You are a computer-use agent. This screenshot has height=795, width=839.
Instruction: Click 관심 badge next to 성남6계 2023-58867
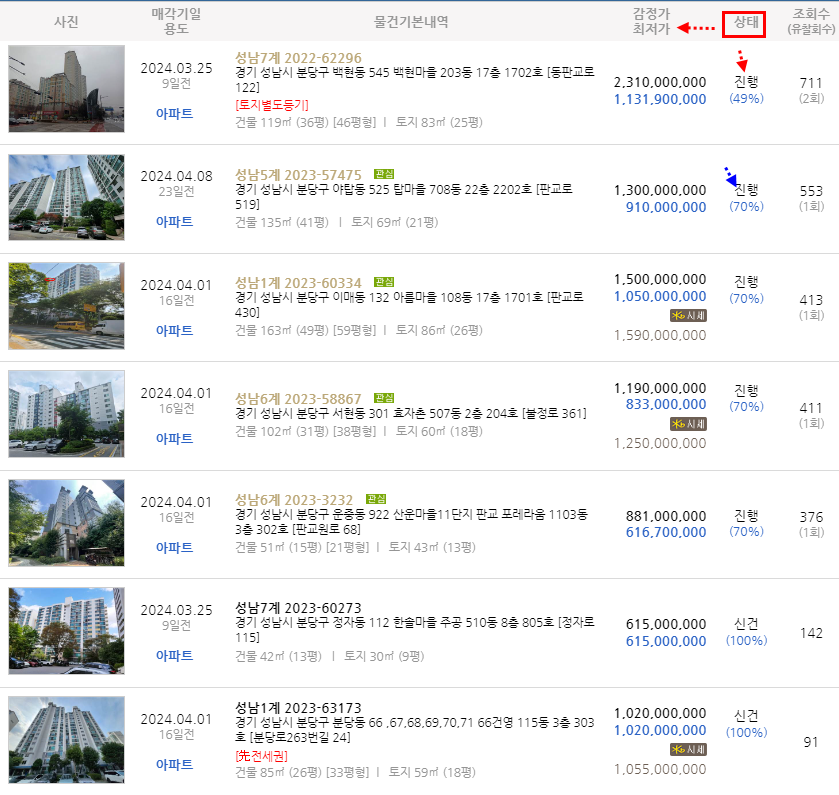pyautogui.click(x=384, y=398)
